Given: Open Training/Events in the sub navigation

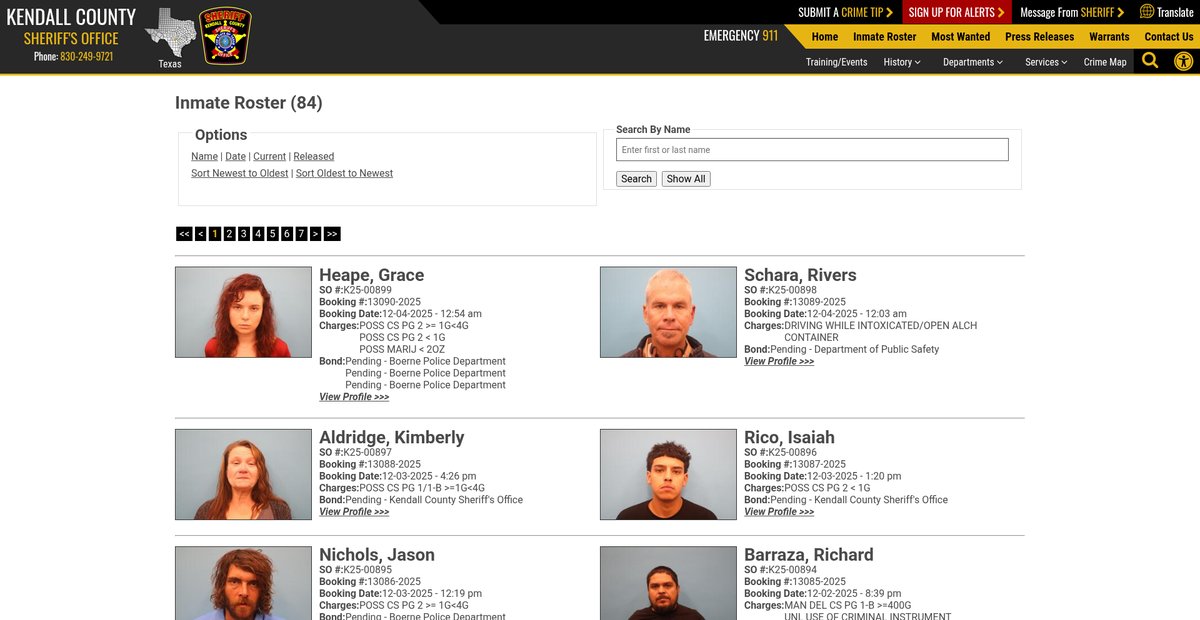Looking at the screenshot, I should [x=837, y=62].
